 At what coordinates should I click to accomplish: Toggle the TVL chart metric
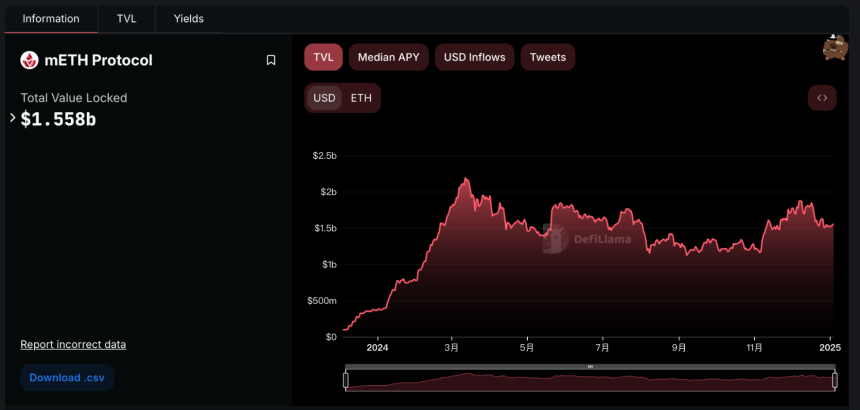pos(324,57)
